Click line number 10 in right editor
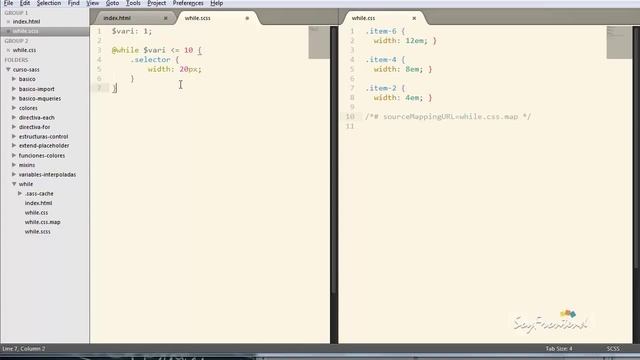Image resolution: width=640 pixels, height=360 pixels. [x=350, y=117]
